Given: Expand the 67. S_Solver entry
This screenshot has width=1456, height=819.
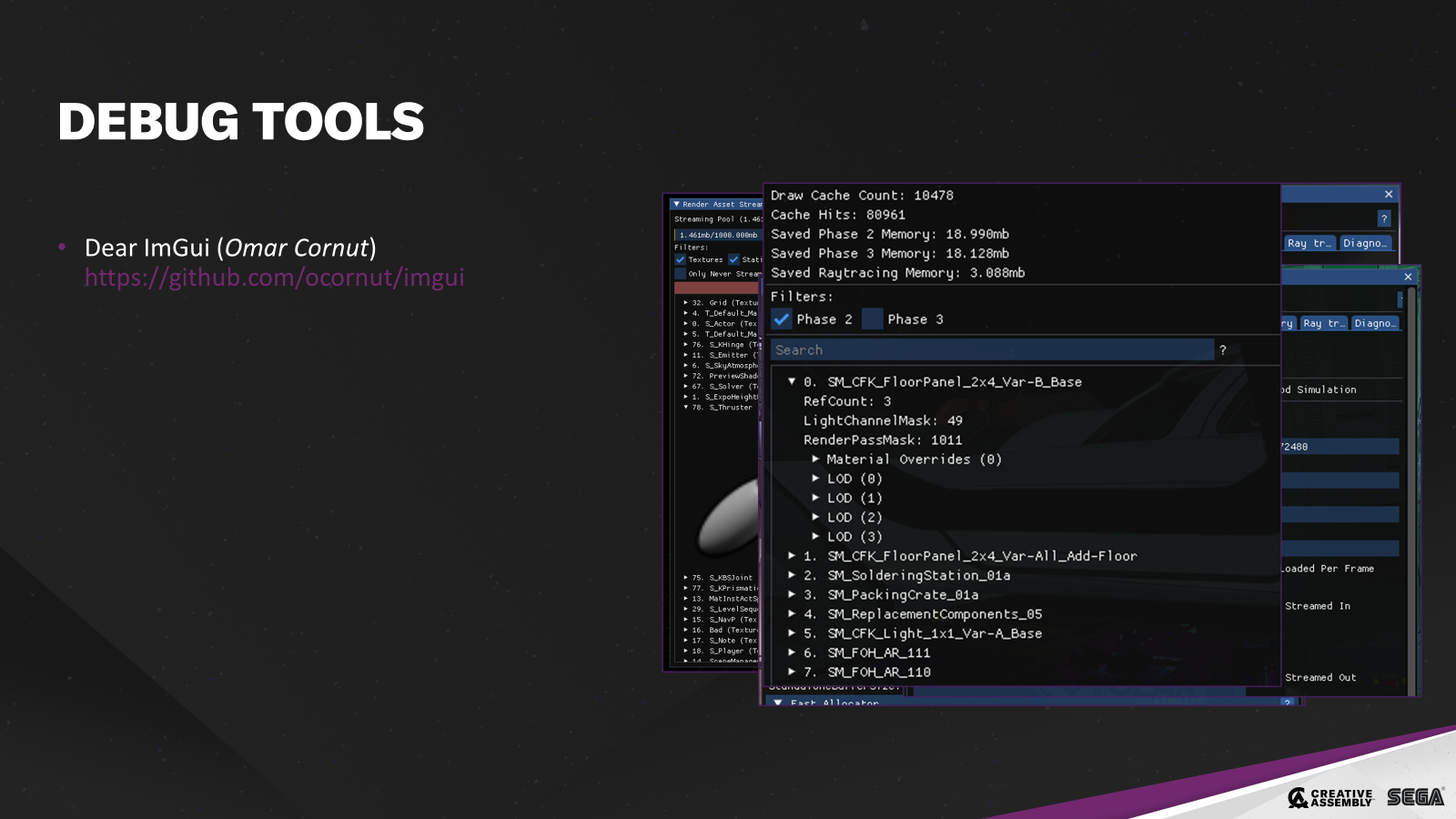Looking at the screenshot, I should [686, 386].
